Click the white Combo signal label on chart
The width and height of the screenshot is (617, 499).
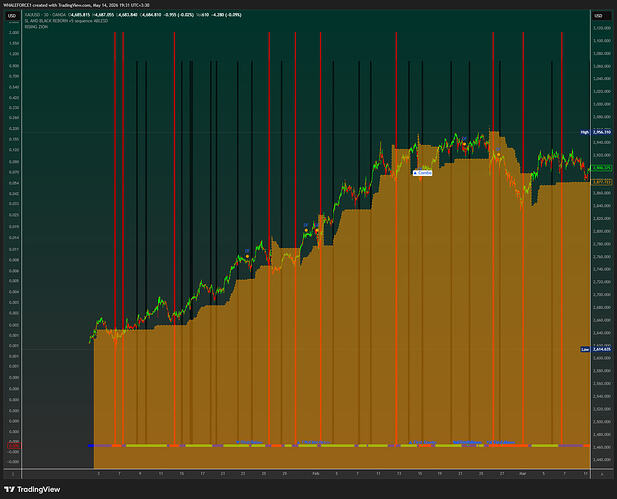pos(422,173)
